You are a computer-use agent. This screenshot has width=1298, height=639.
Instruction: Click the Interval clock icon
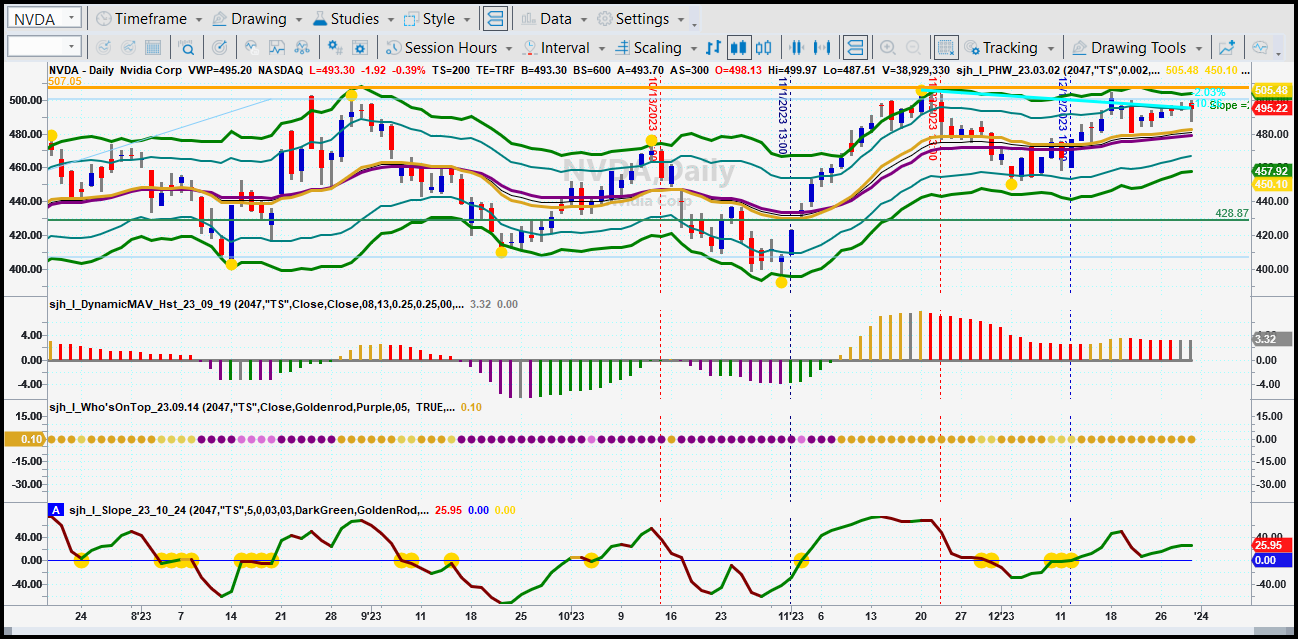(x=529, y=48)
